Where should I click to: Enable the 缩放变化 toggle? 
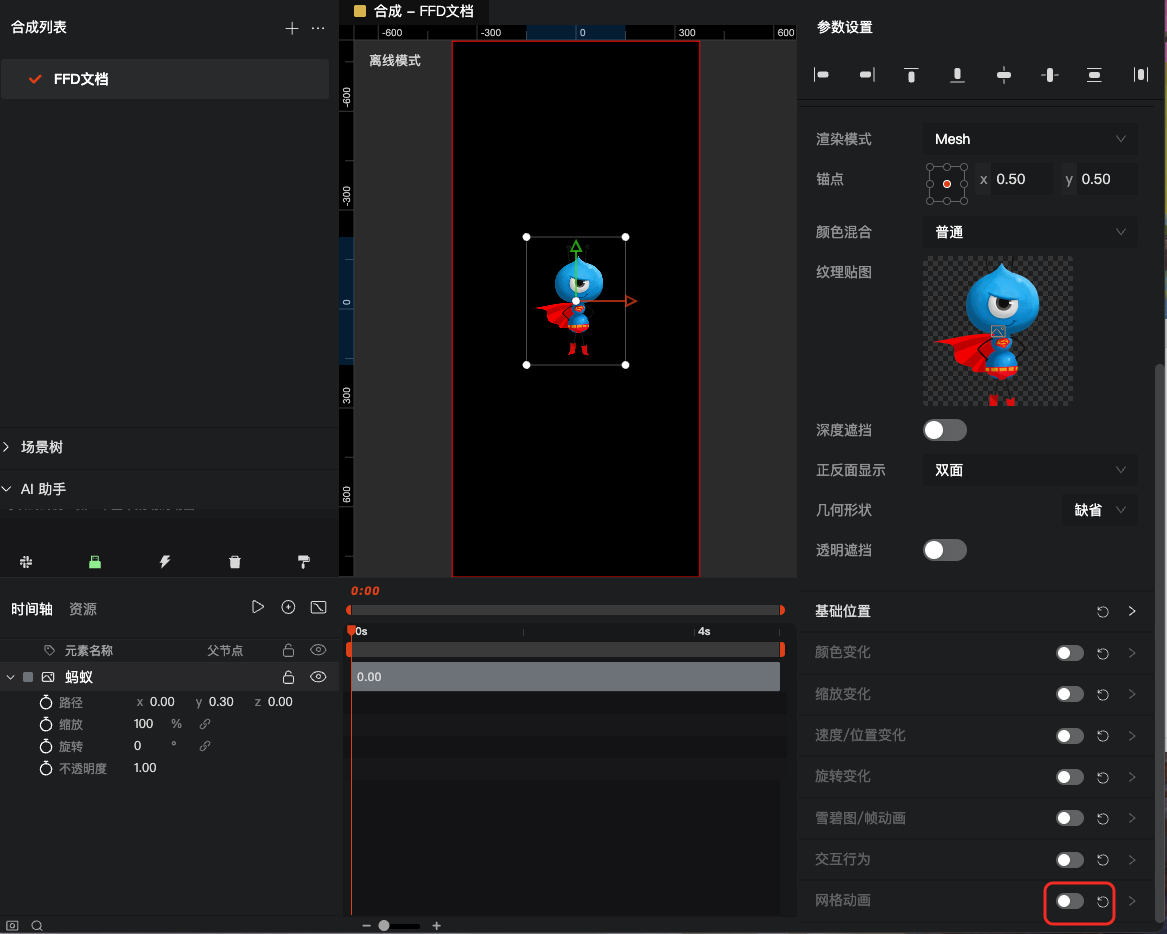point(1070,694)
